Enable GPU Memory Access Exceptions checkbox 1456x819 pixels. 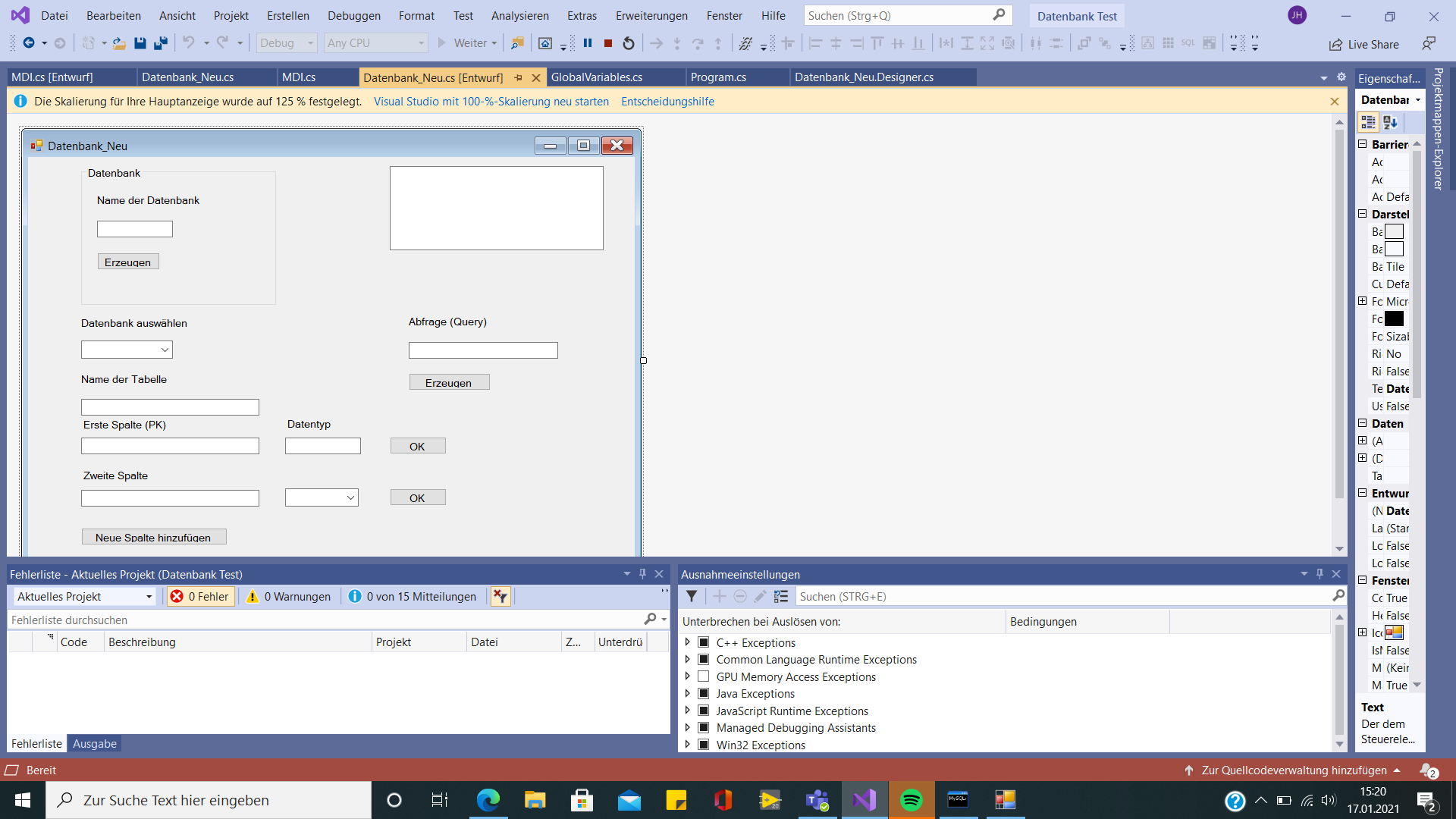coord(704,676)
